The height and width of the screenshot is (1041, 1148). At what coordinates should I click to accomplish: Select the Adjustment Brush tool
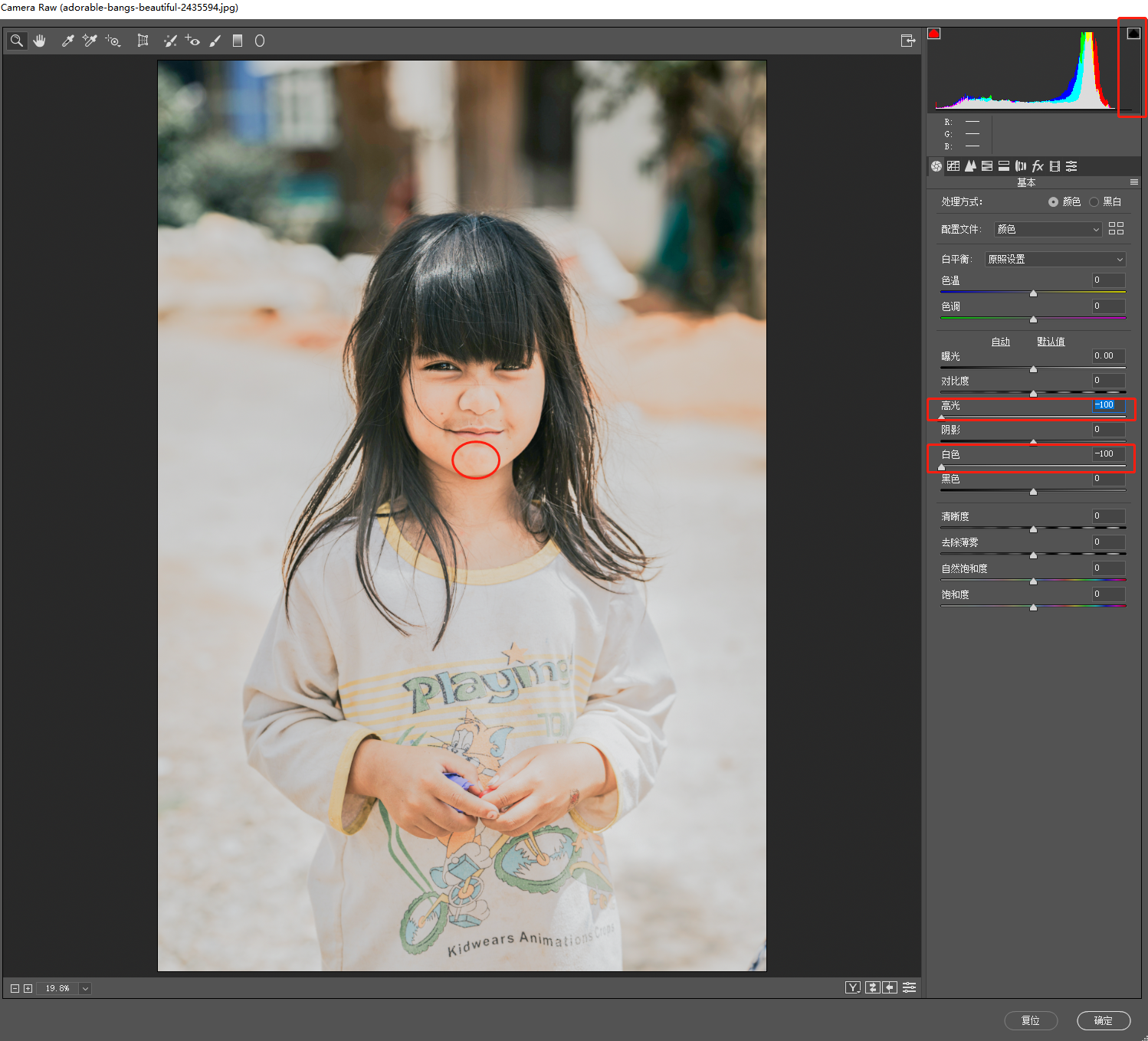(x=215, y=41)
